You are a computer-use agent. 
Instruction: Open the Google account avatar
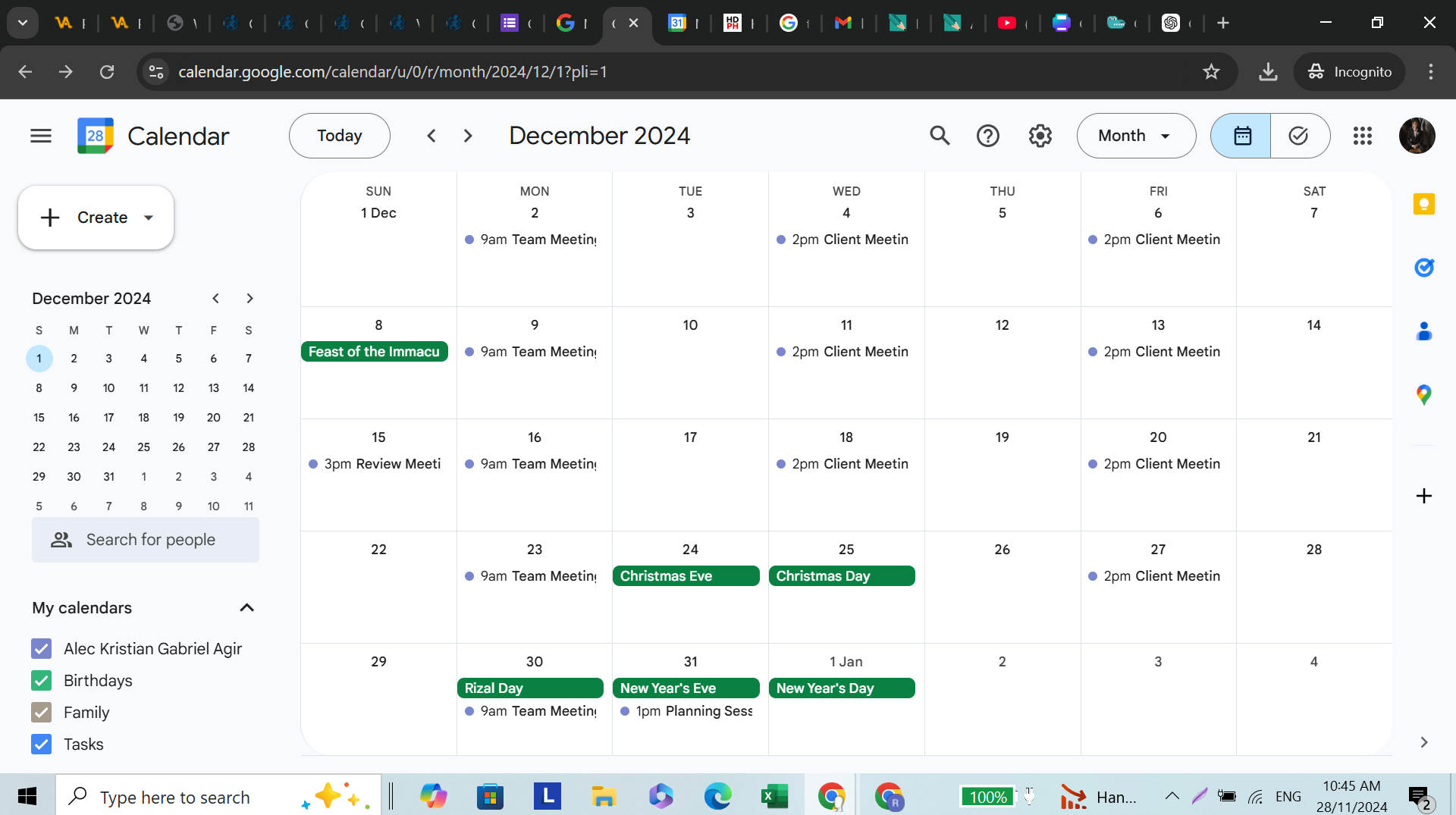tap(1417, 136)
